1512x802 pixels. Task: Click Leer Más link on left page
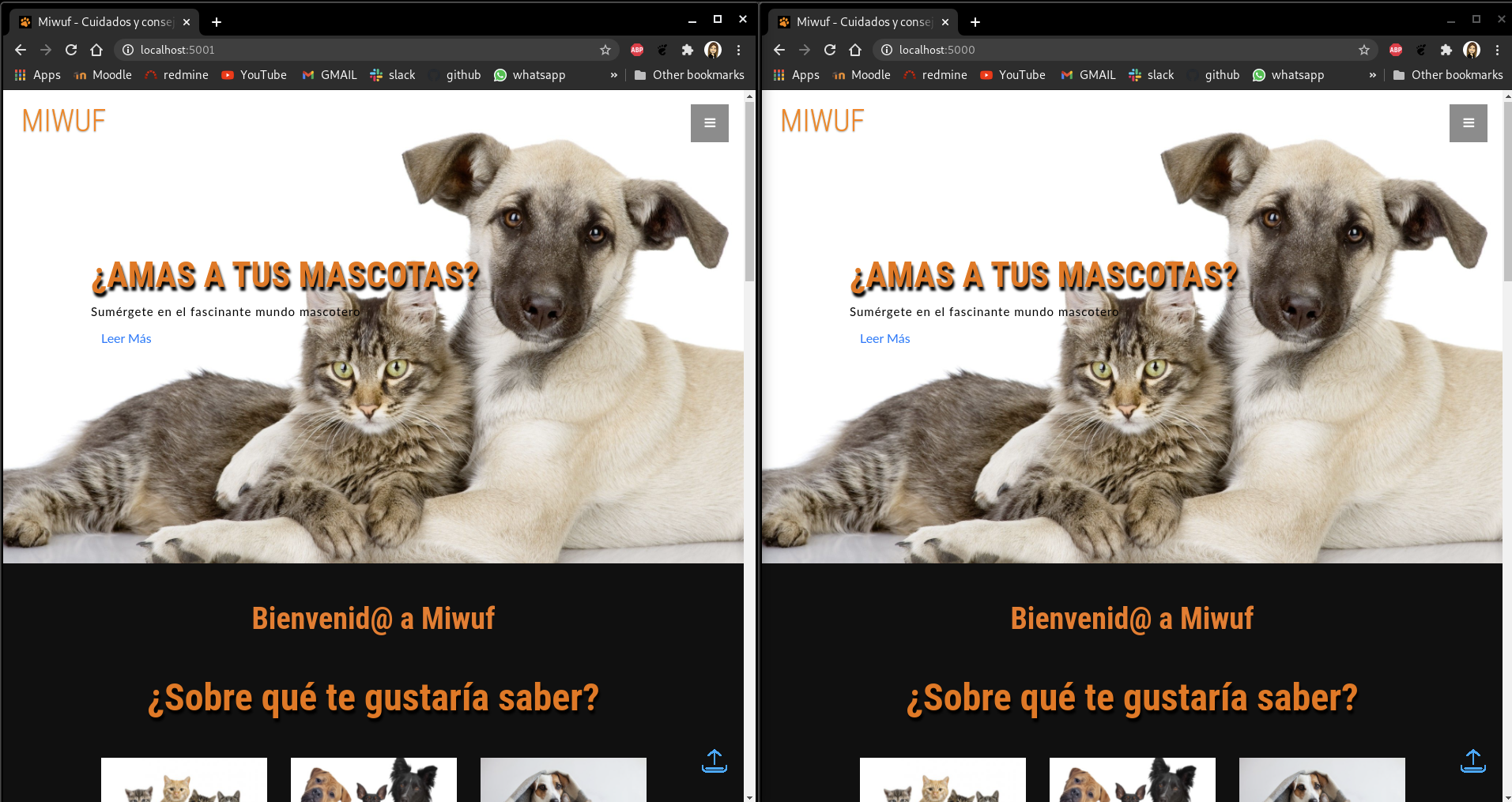[x=126, y=339]
